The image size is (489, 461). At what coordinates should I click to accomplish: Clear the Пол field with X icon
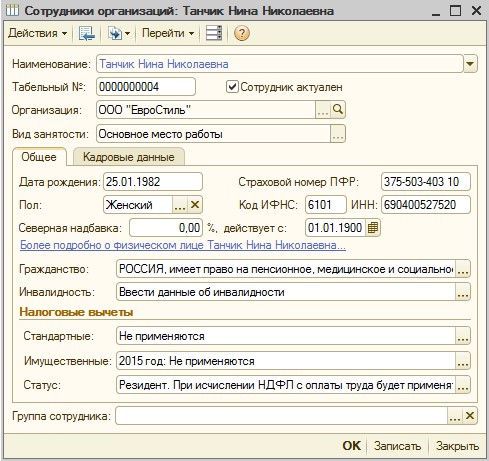(195, 205)
